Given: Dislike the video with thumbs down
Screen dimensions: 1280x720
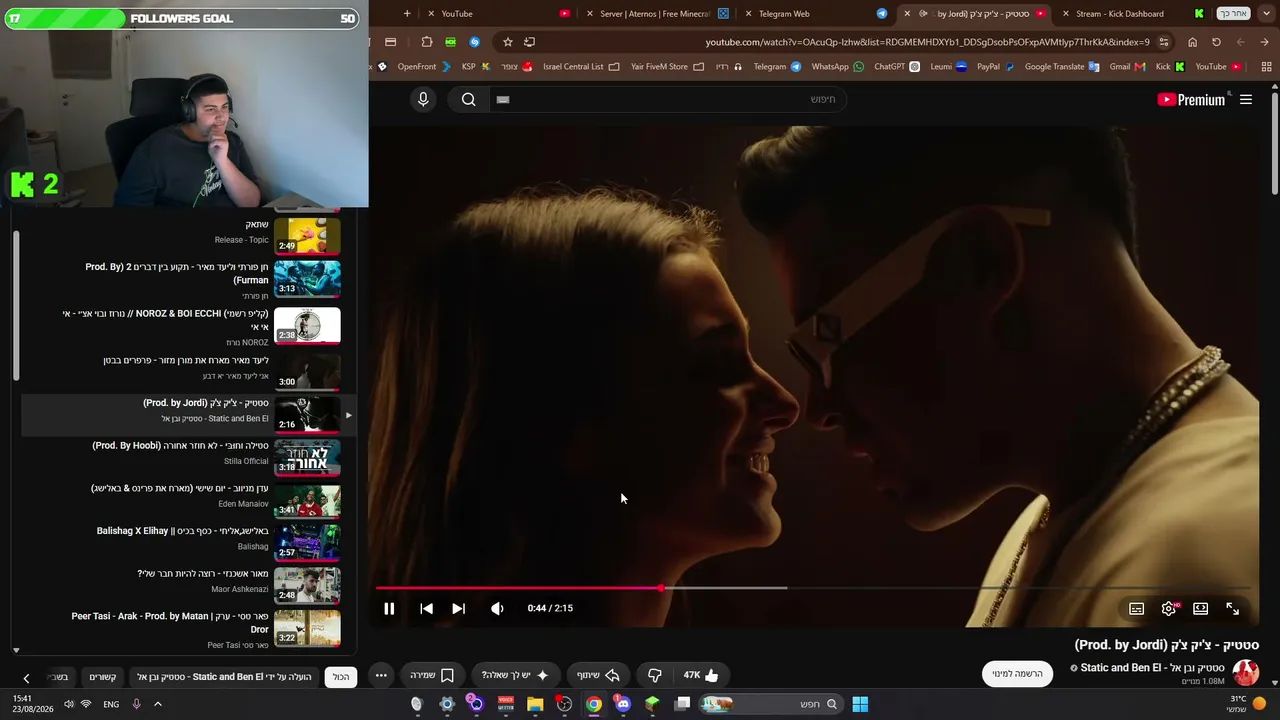Looking at the screenshot, I should pos(655,675).
